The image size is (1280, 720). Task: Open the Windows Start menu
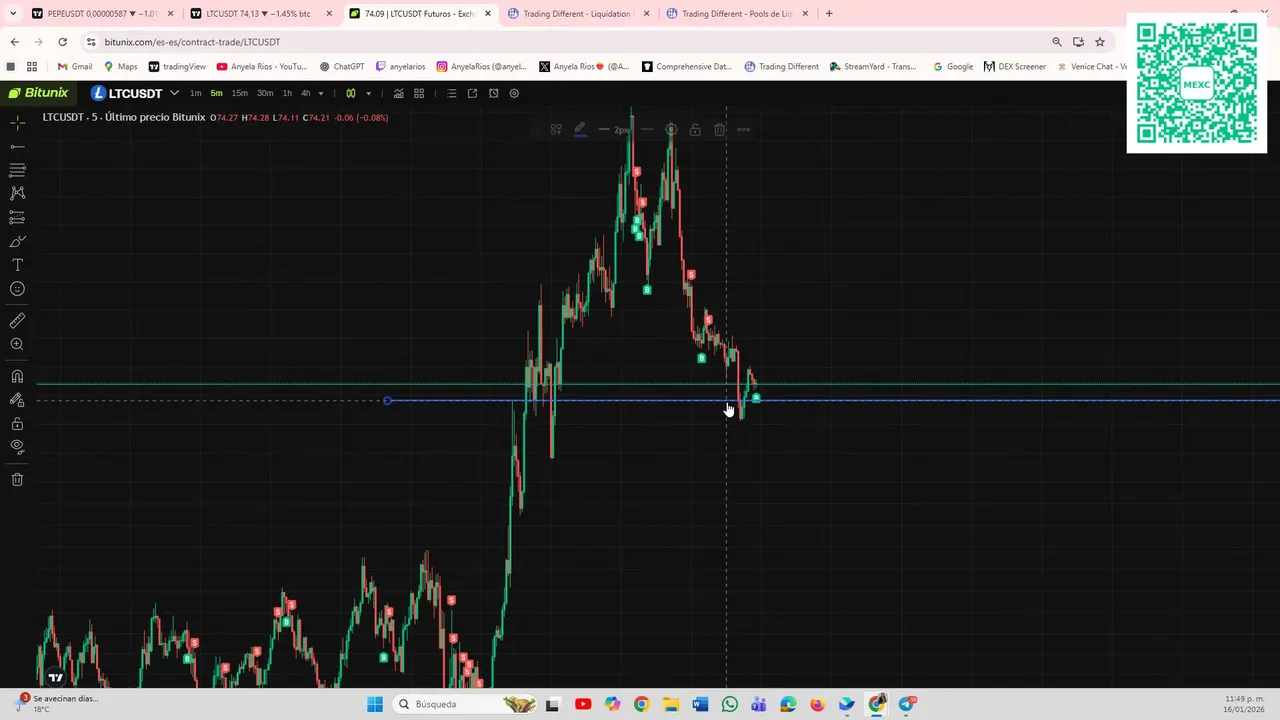[375, 704]
